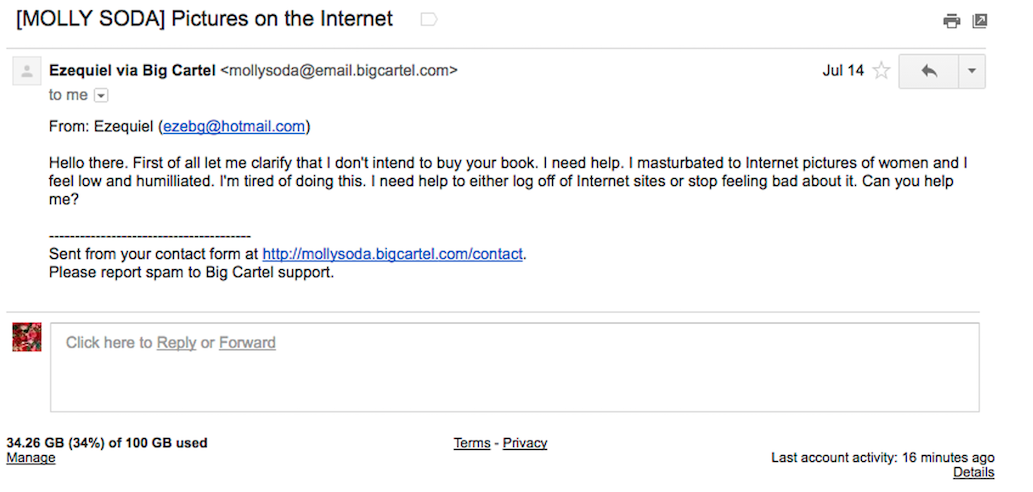Image resolution: width=1033 pixels, height=492 pixels.
Task: Click the Reply link in the compose box
Action: 176,343
